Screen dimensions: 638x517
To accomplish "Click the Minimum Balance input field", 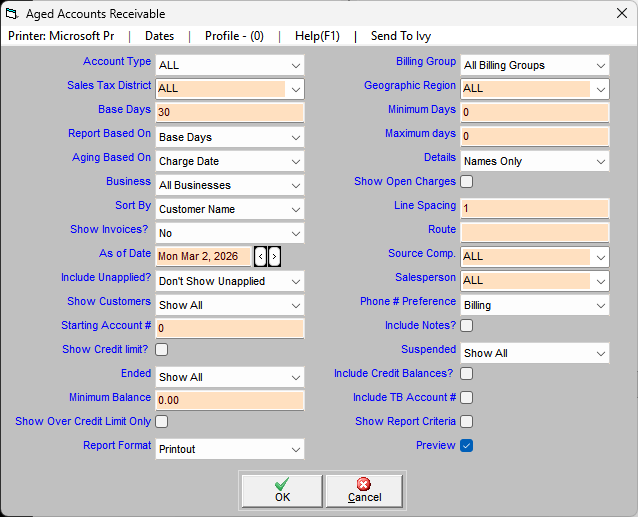I will [x=229, y=400].
